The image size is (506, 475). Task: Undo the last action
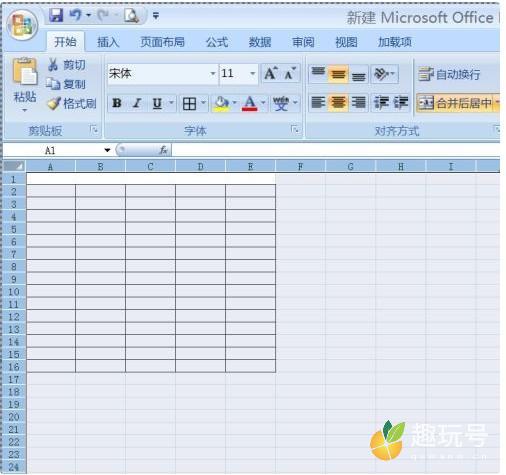click(x=75, y=15)
